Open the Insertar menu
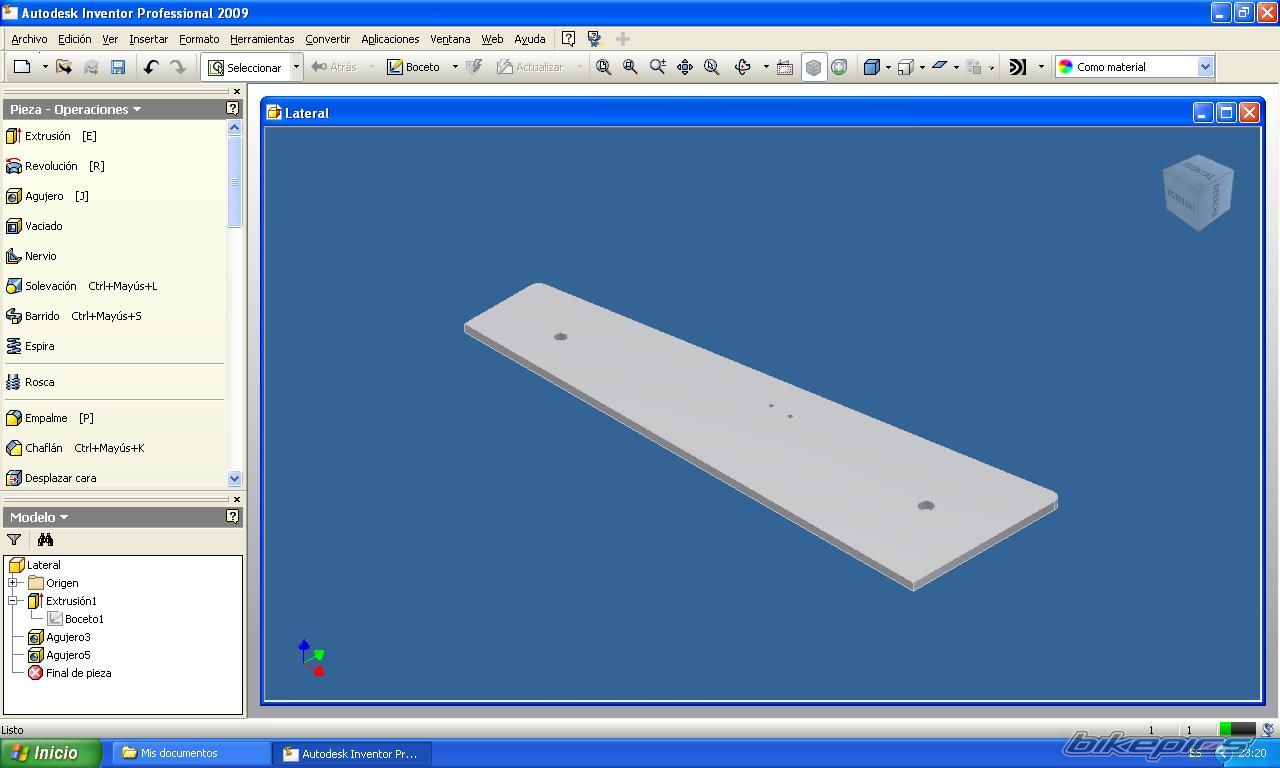This screenshot has width=1280, height=768. [x=148, y=39]
